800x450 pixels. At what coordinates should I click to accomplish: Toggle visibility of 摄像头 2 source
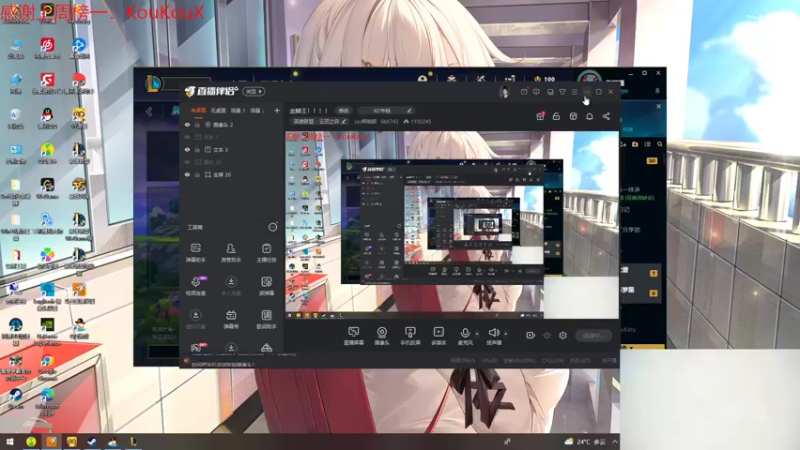[187, 124]
